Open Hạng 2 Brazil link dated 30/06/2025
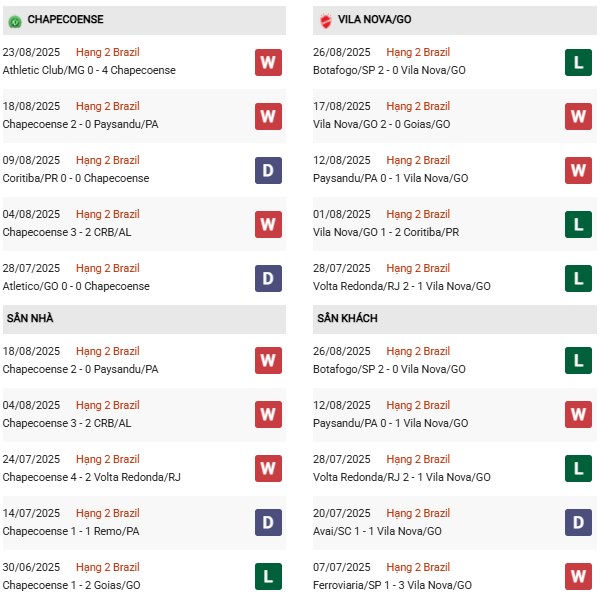Image resolution: width=600 pixels, height=600 pixels. pyautogui.click(x=107, y=567)
